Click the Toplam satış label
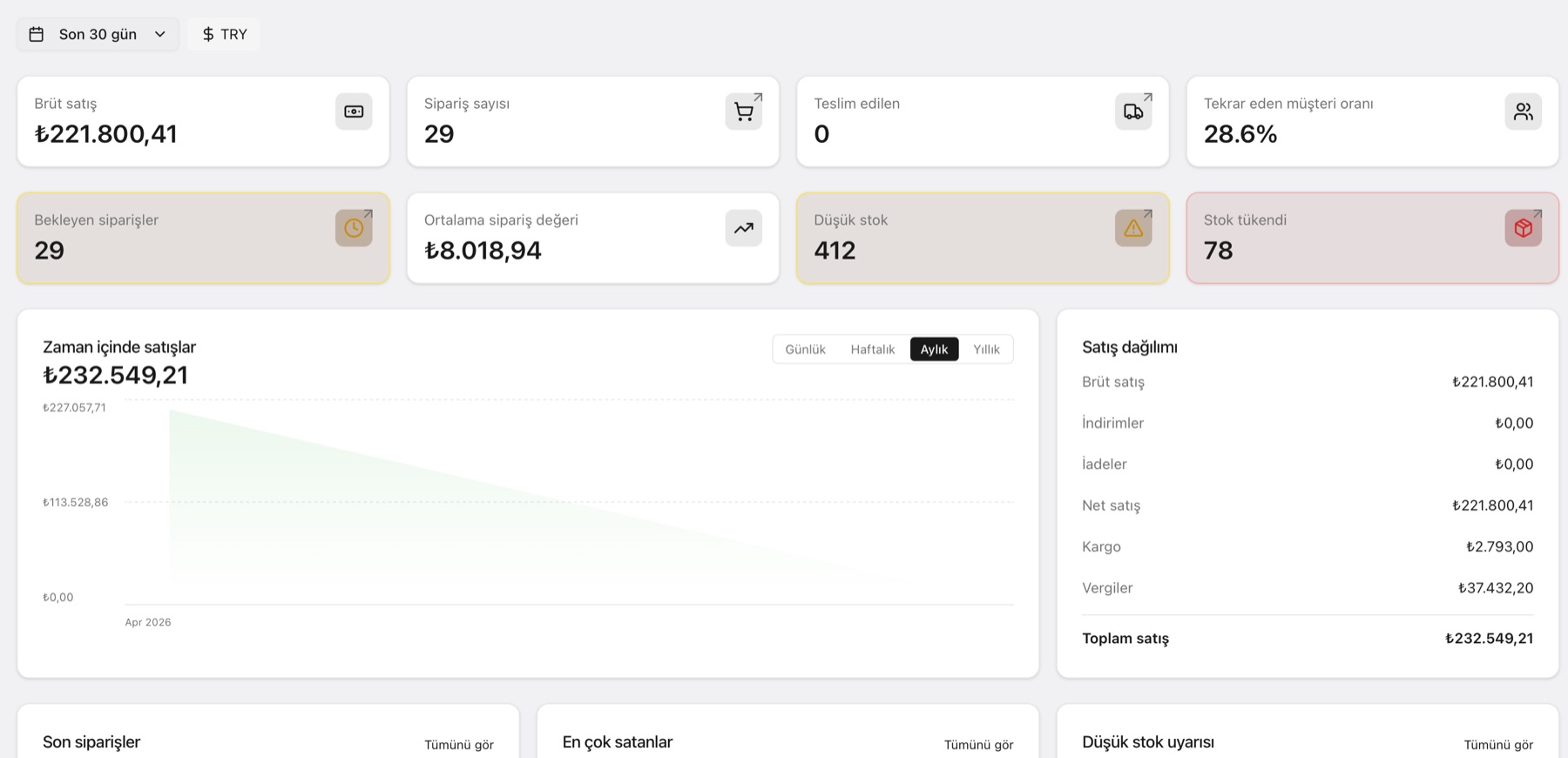Viewport: 1568px width, 758px height. point(1125,639)
